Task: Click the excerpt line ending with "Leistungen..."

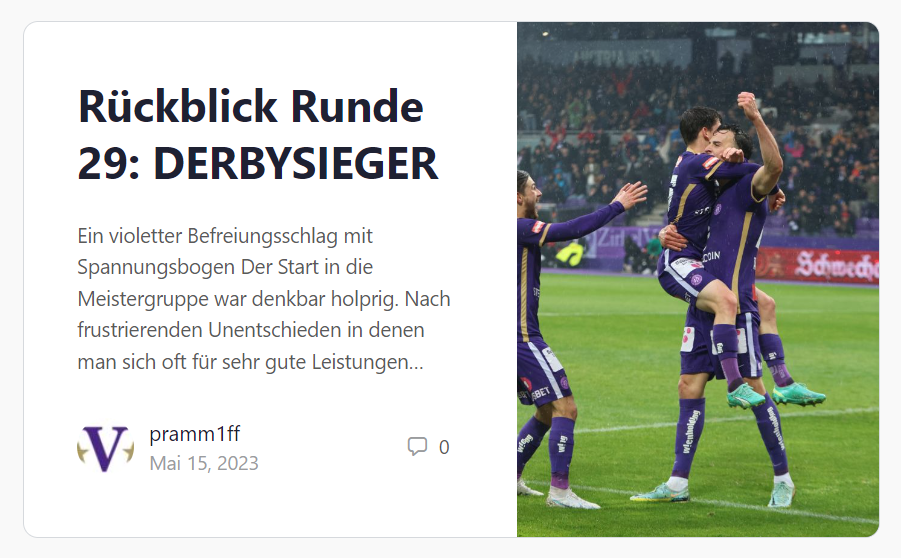Action: [251, 362]
